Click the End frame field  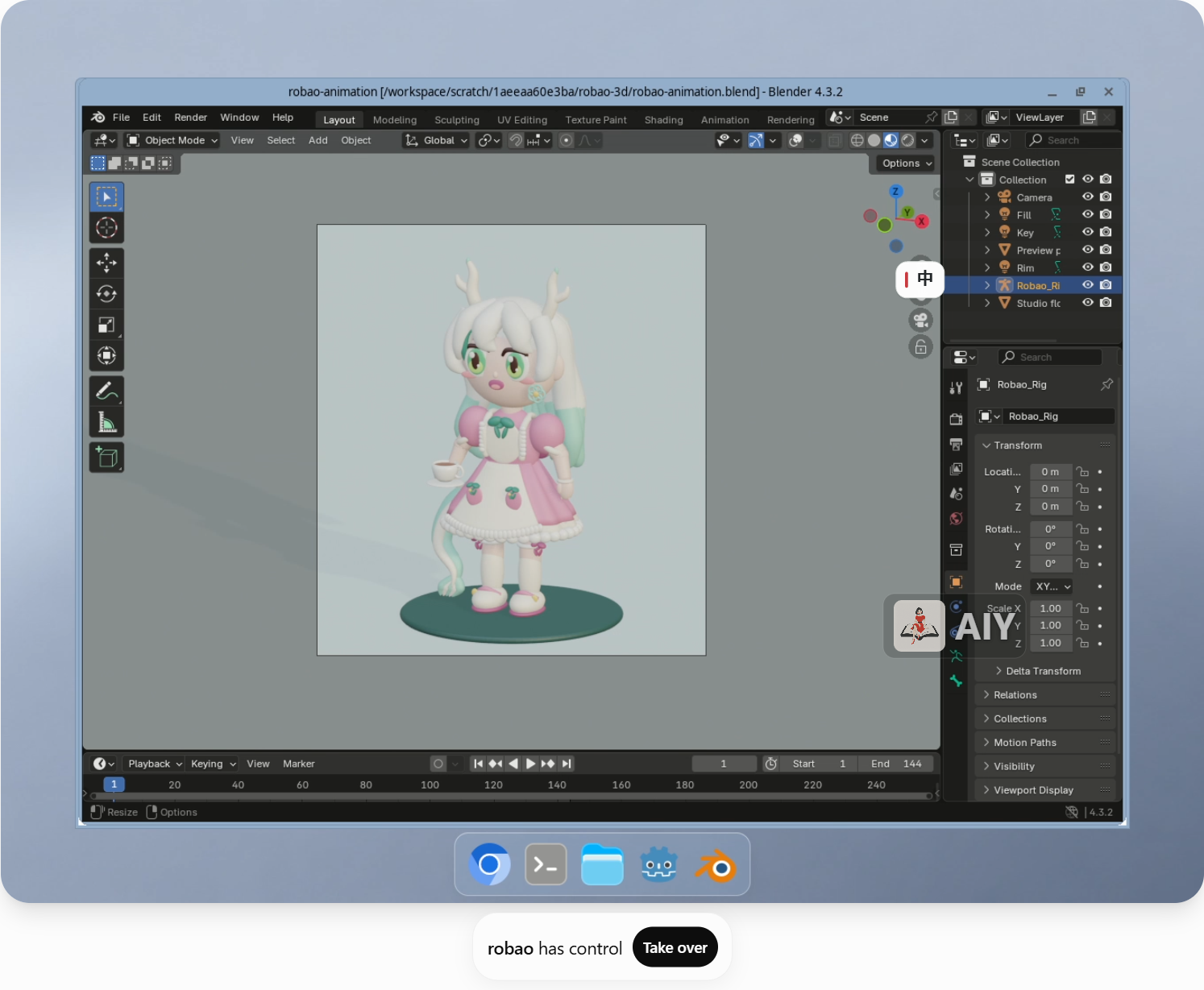(x=896, y=764)
